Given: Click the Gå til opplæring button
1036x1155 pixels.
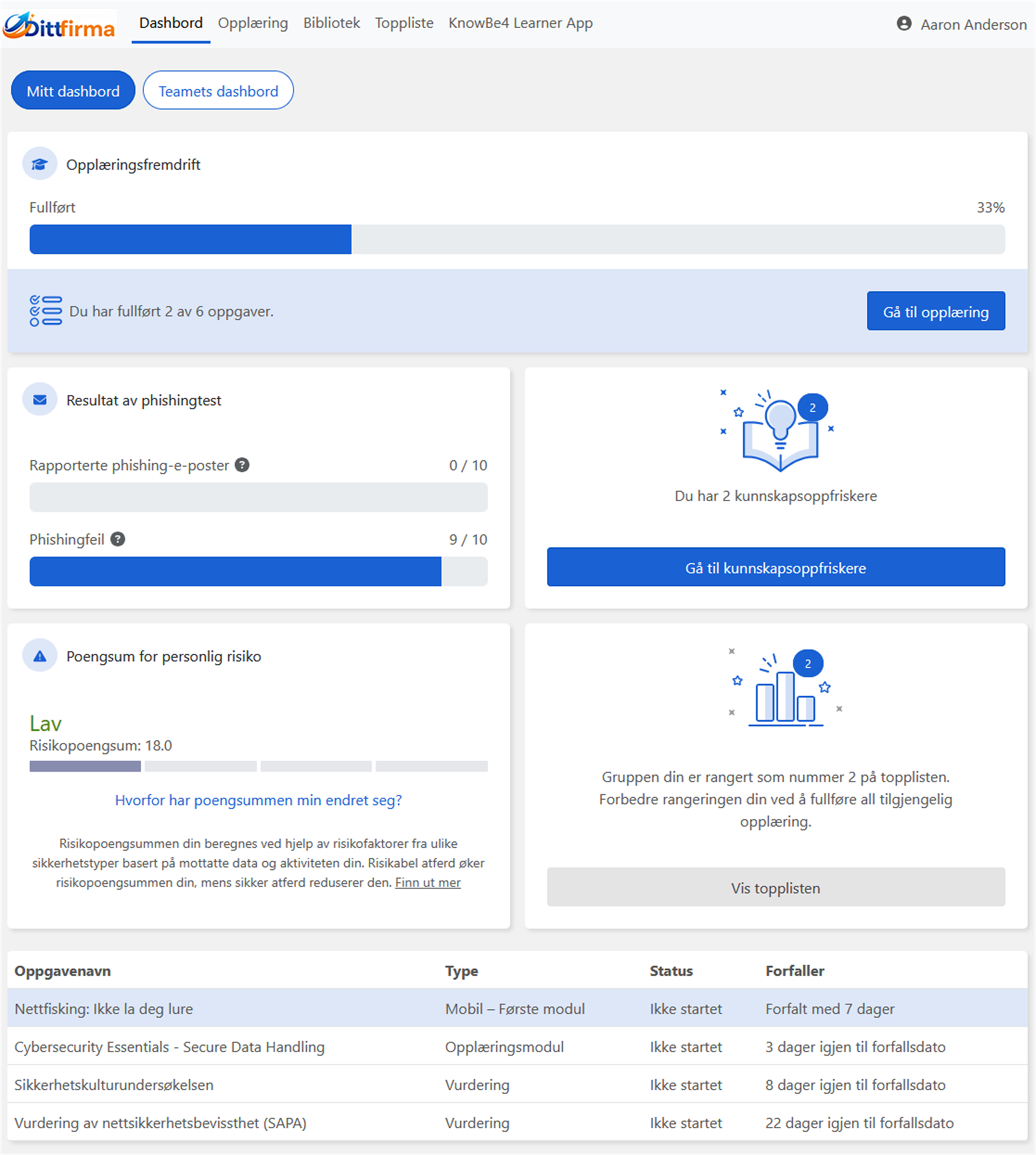Looking at the screenshot, I should 935,311.
